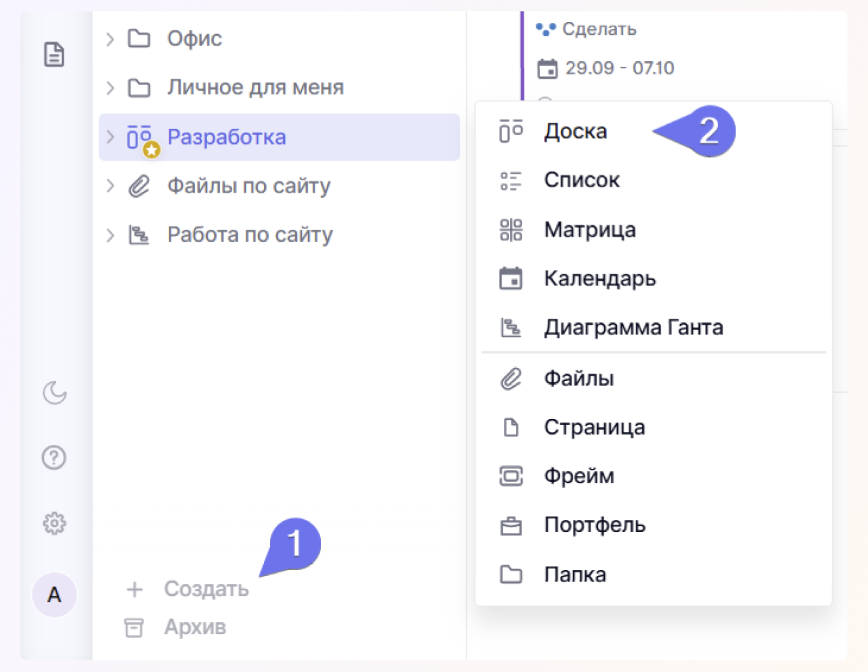Choose Список from the create menu
The height and width of the screenshot is (672, 868).
[582, 180]
